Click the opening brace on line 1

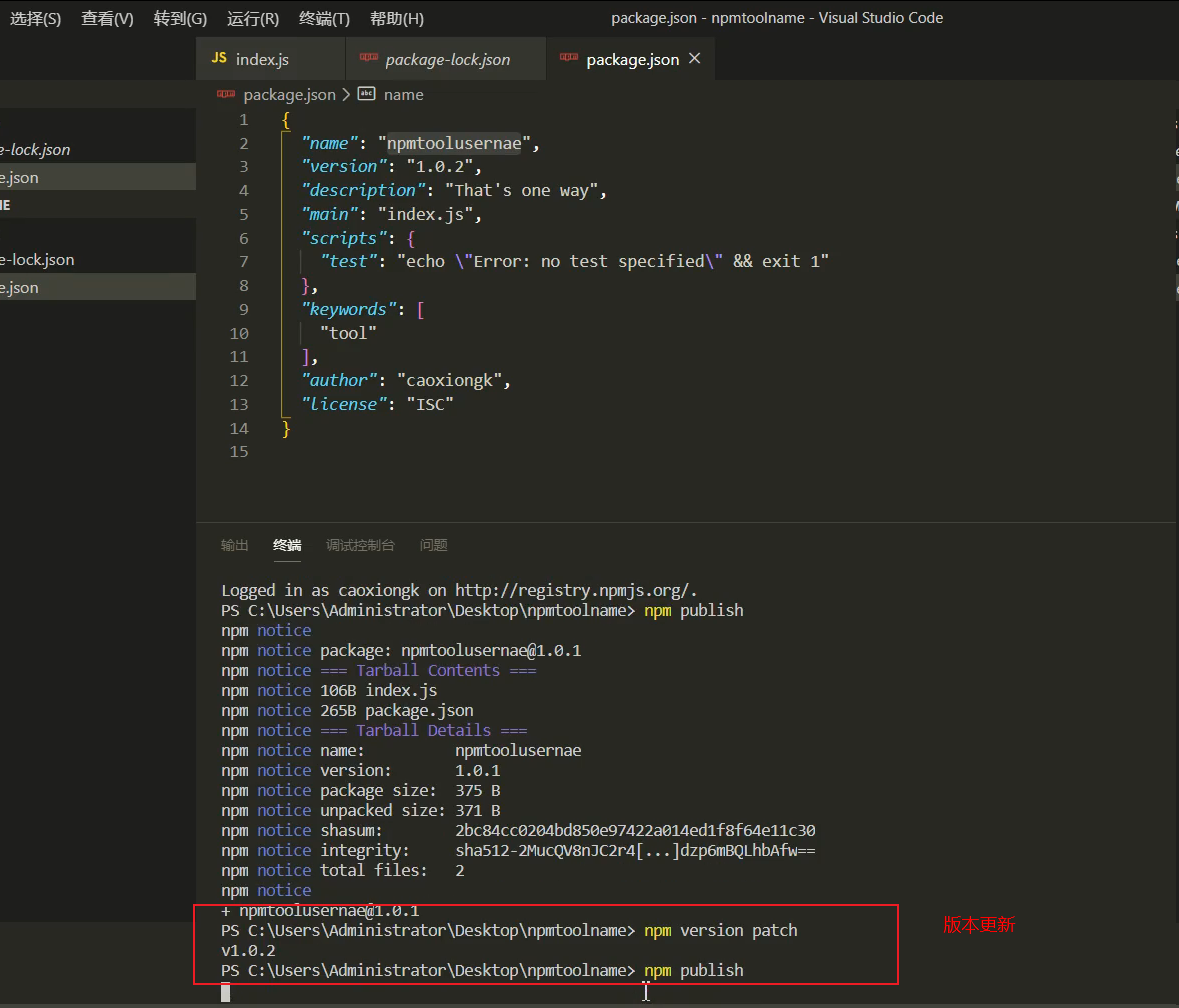tap(286, 120)
